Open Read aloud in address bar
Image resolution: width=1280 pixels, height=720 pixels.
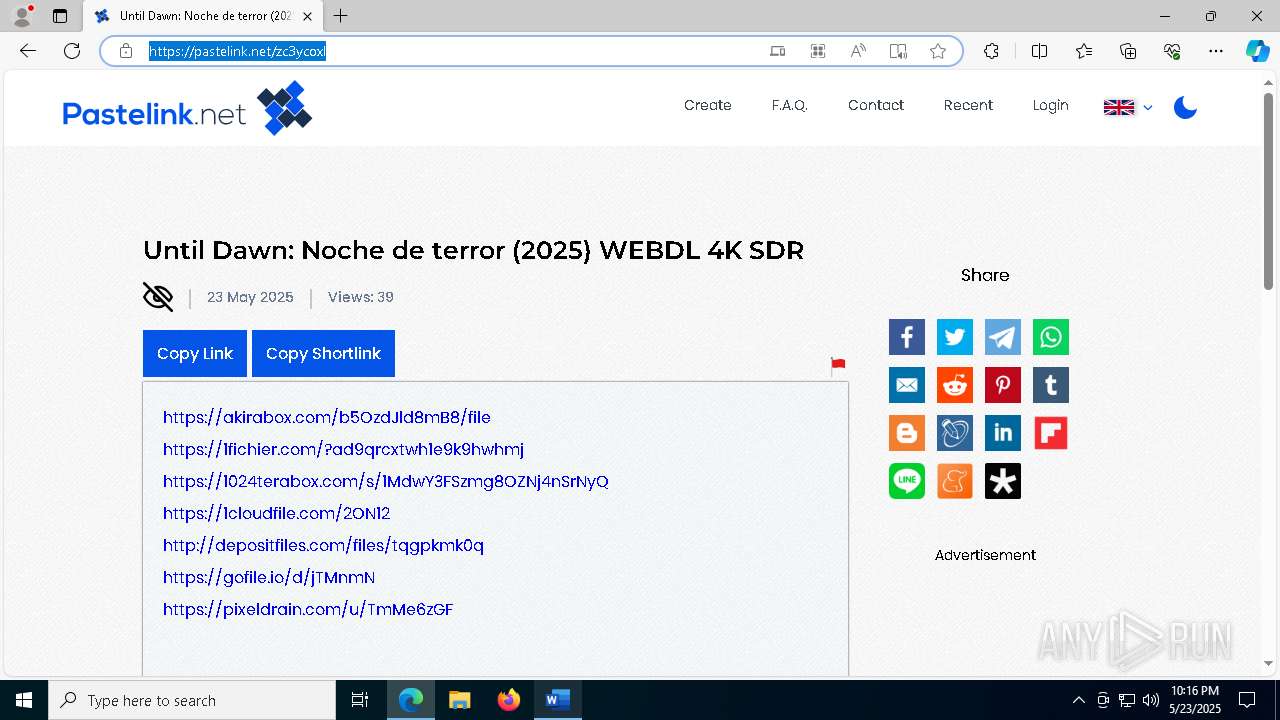click(x=858, y=51)
